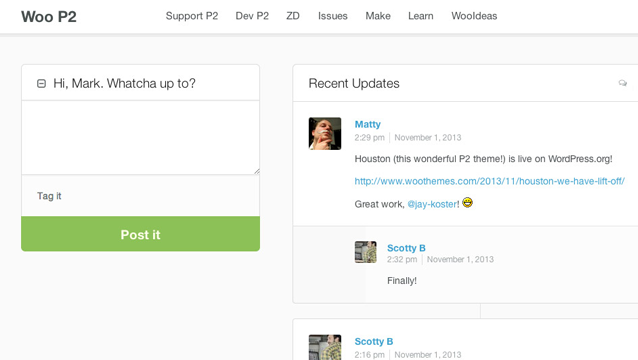Image resolution: width=638 pixels, height=360 pixels.
Task: Click the smiley emoticon after jay-koster
Action: click(x=468, y=202)
